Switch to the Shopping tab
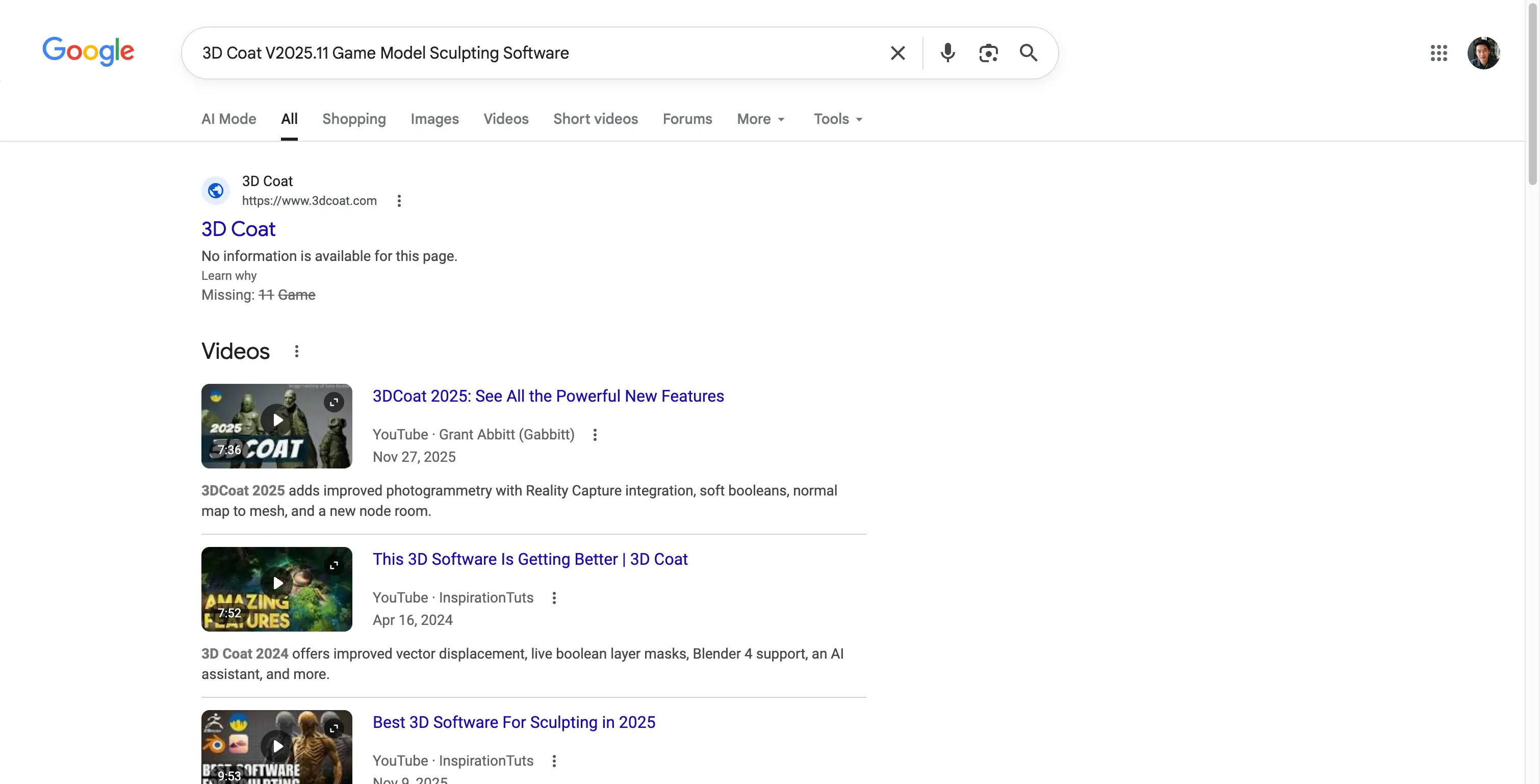The height and width of the screenshot is (784, 1540). tap(354, 119)
